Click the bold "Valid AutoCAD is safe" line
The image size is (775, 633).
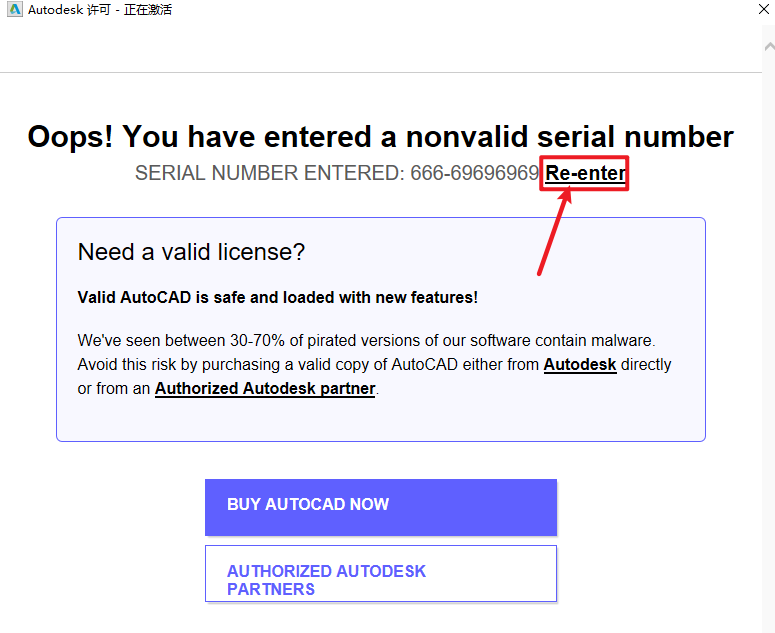pos(277,297)
